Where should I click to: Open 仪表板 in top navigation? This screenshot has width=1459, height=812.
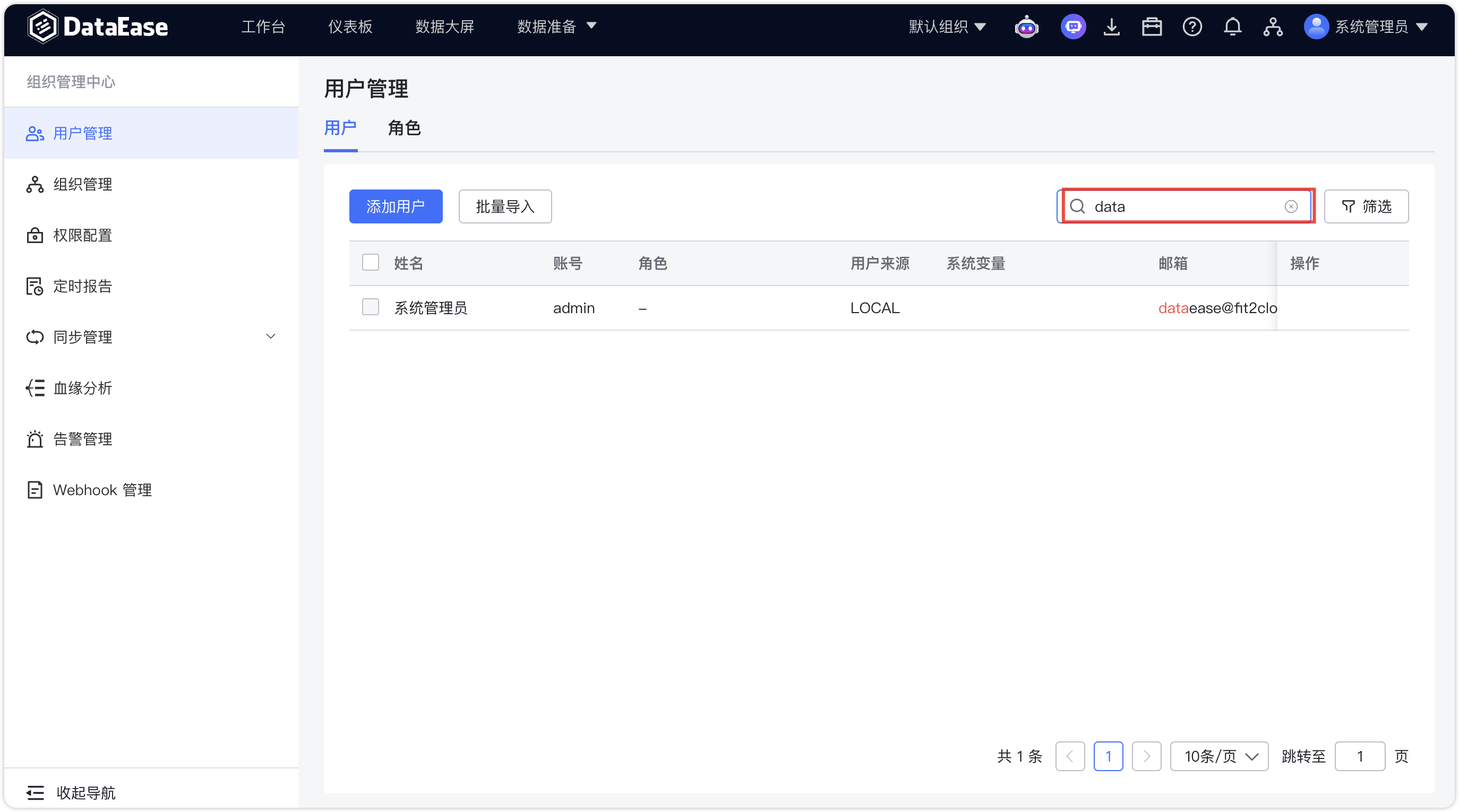[350, 27]
